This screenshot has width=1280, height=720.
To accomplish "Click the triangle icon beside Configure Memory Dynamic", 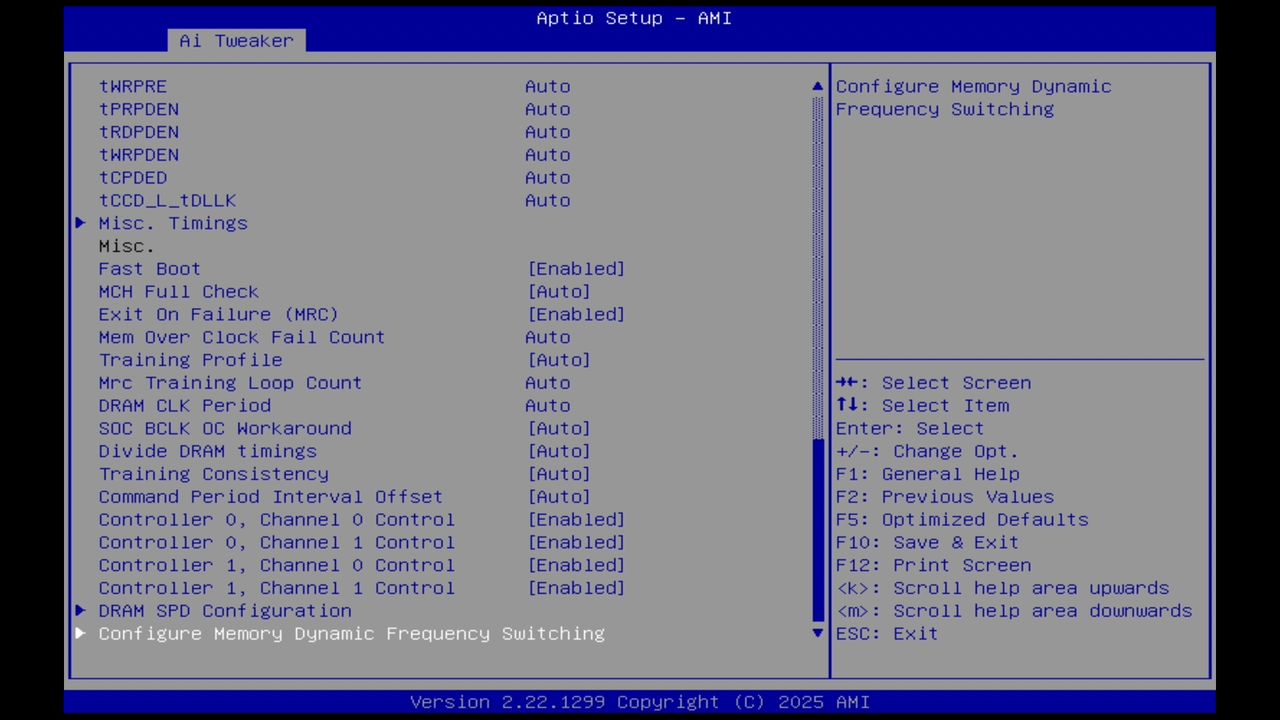I will 80,633.
